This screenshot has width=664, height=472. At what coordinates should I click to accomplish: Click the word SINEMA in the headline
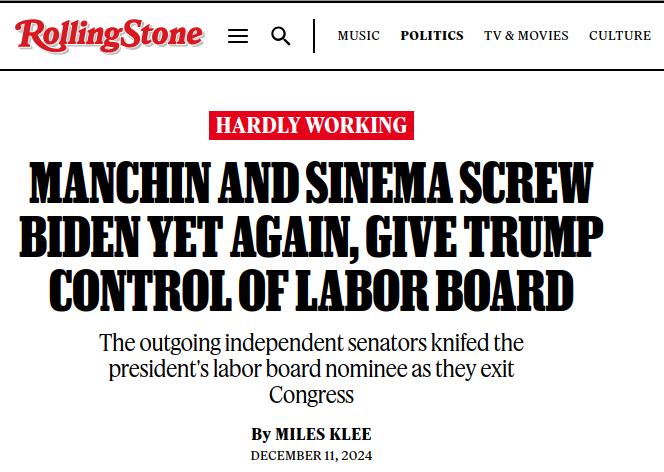click(379, 183)
